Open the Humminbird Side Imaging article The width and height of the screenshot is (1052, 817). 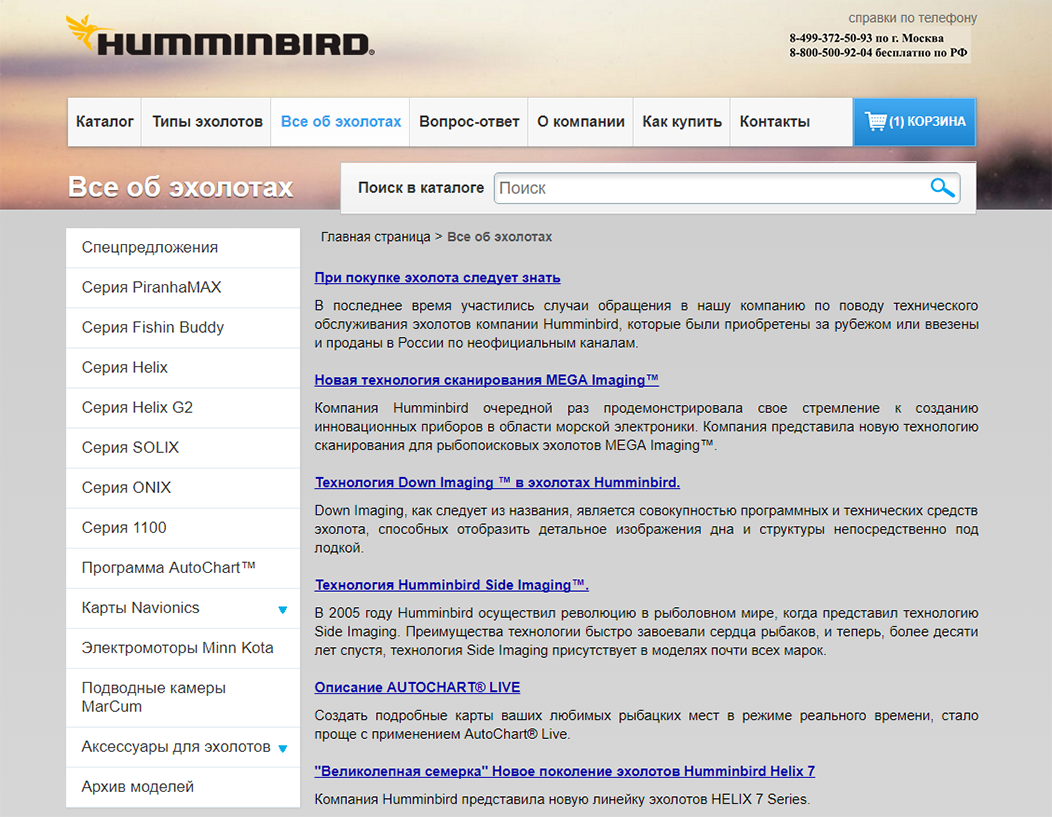452,585
